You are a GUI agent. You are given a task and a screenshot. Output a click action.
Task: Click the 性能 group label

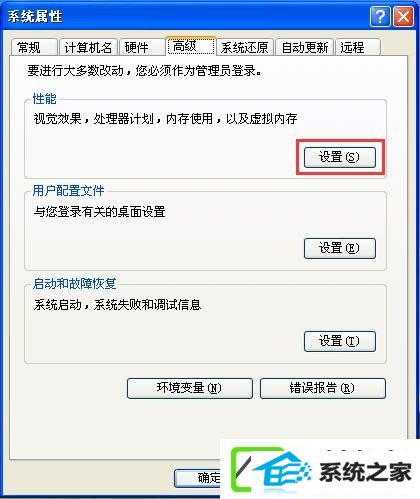point(44,99)
